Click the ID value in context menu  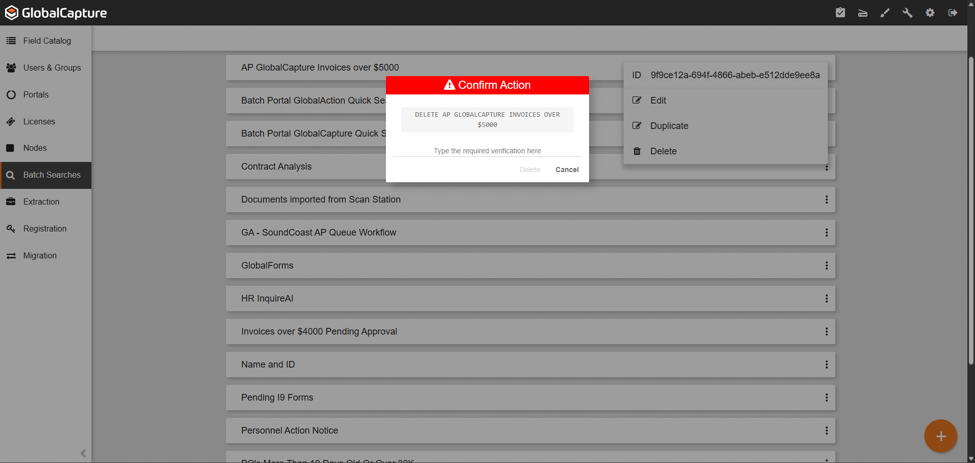735,75
